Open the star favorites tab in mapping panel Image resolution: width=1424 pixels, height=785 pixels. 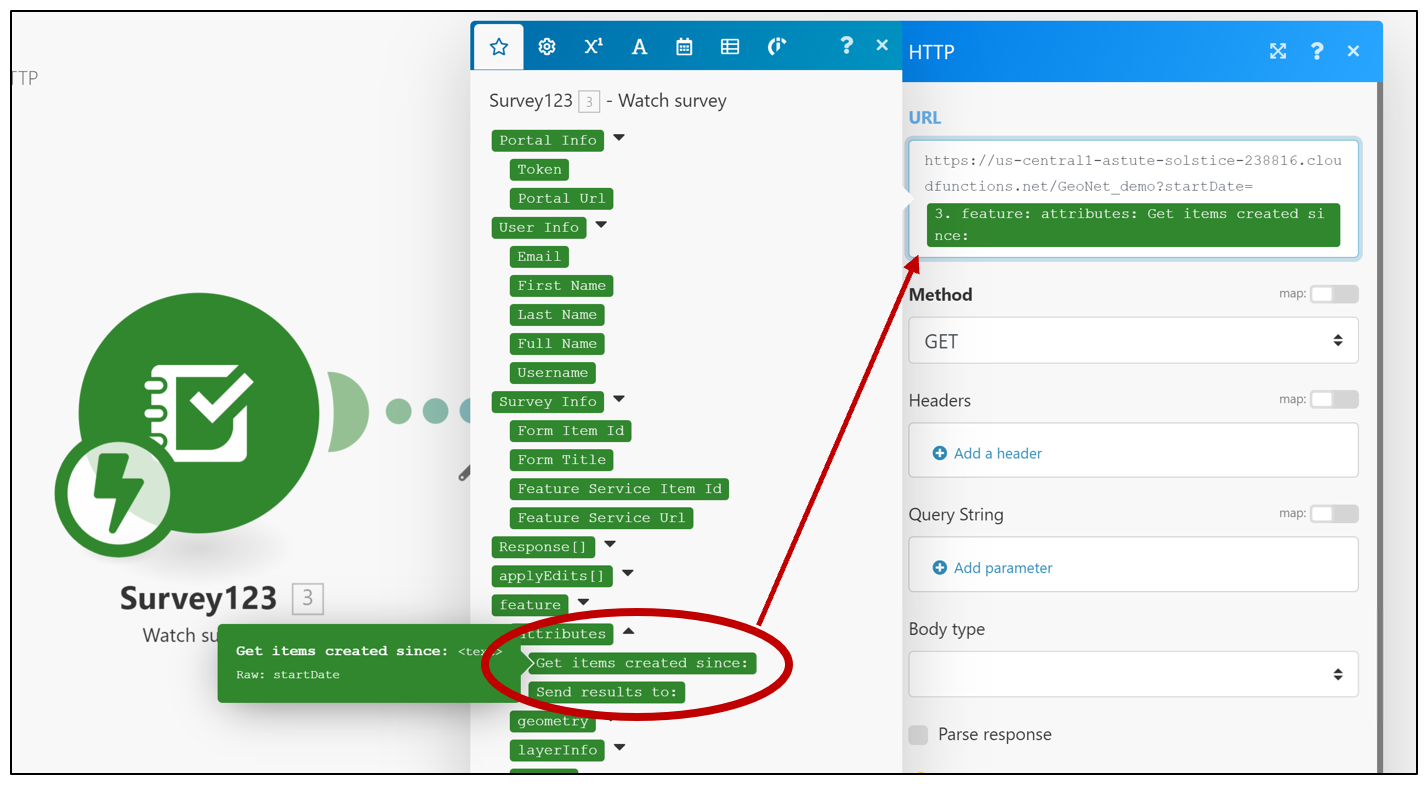point(498,46)
